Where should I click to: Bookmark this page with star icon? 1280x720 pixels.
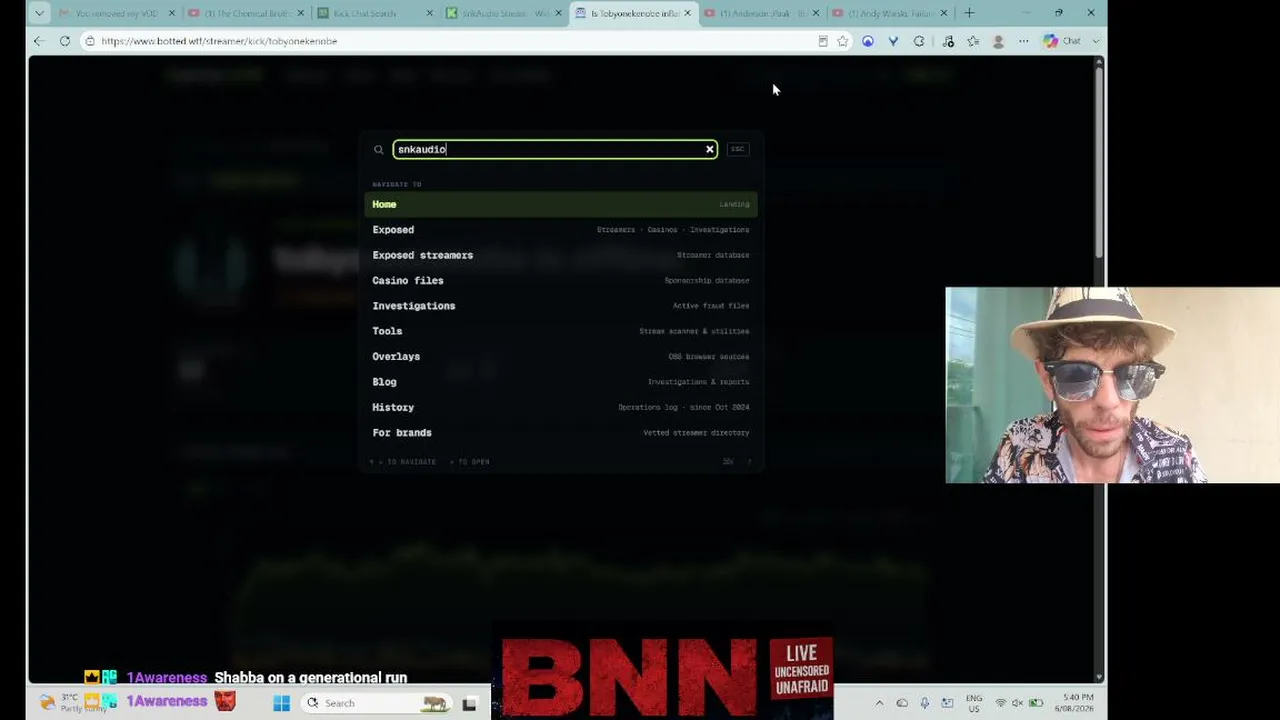coord(843,41)
